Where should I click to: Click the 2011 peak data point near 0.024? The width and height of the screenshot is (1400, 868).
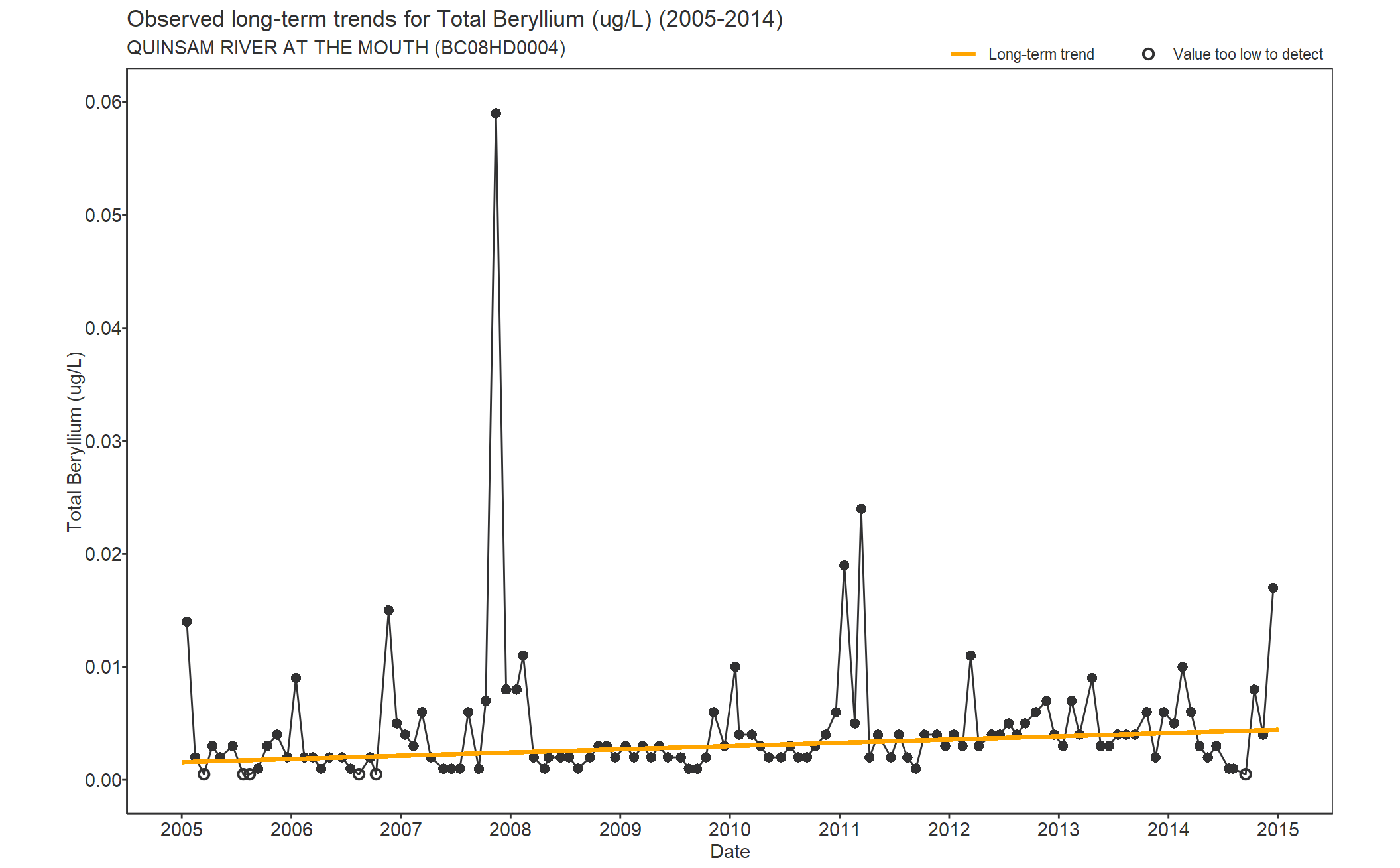click(x=861, y=509)
